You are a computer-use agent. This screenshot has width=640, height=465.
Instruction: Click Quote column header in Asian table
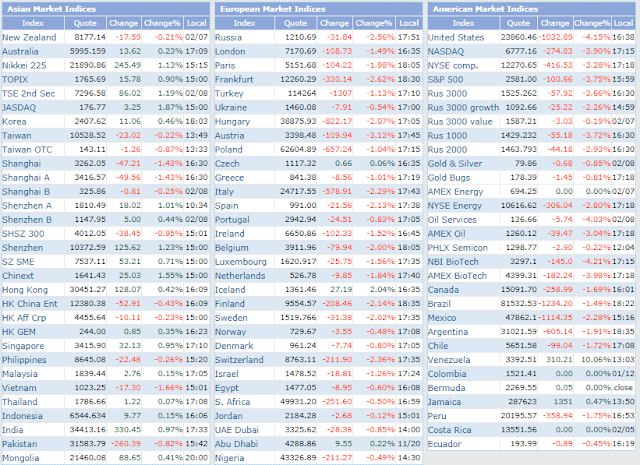tap(85, 23)
